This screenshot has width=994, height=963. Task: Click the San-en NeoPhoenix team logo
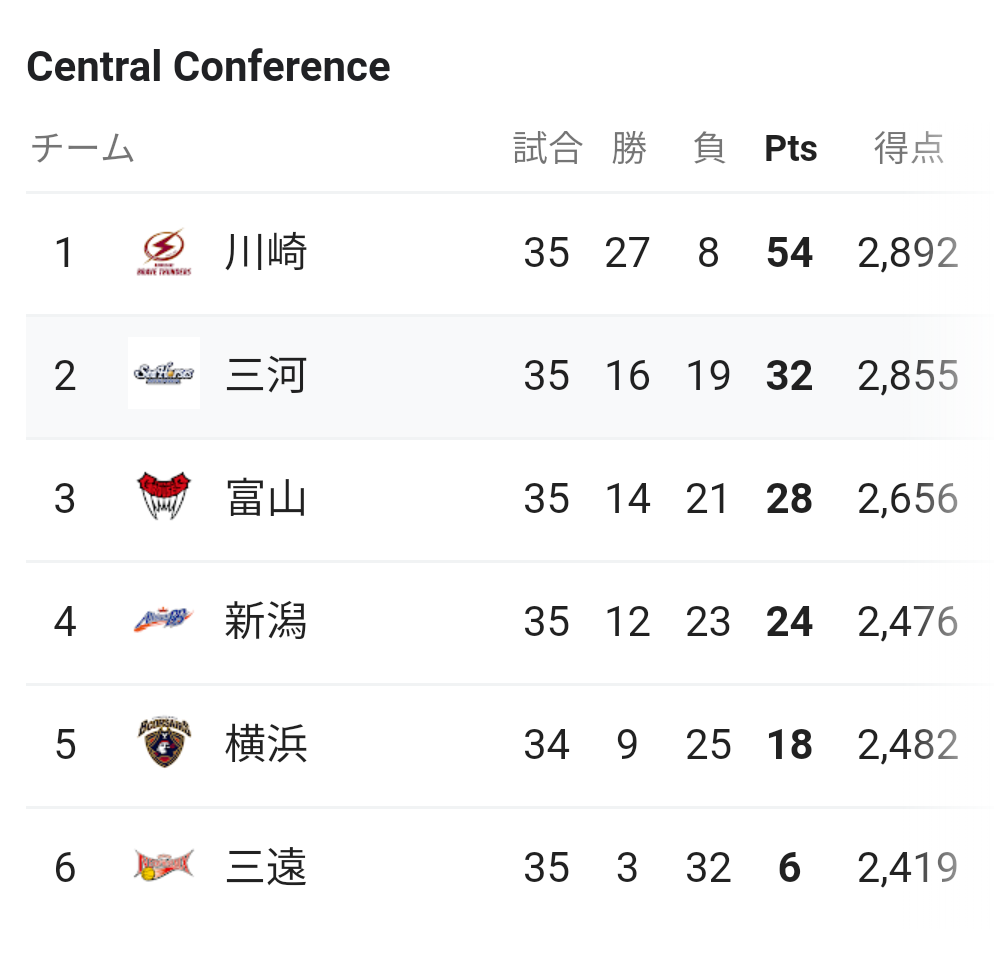[164, 865]
